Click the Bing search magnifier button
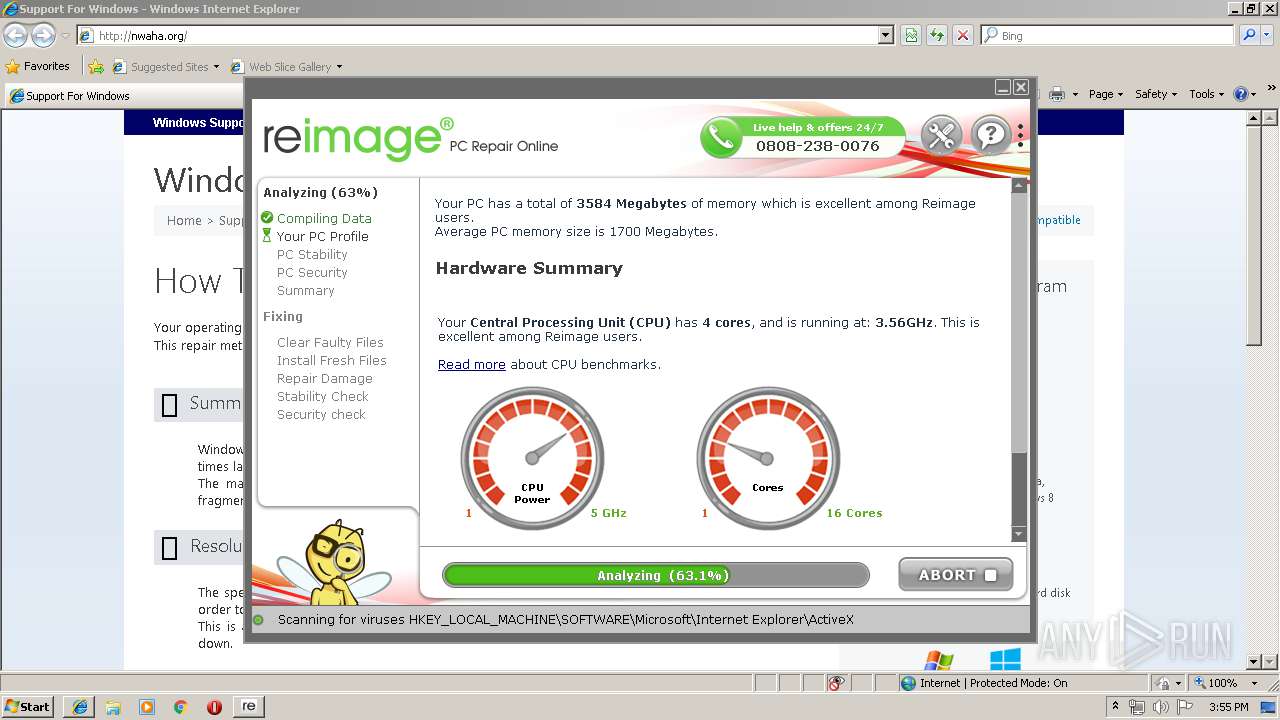1280x720 pixels. click(x=1249, y=35)
